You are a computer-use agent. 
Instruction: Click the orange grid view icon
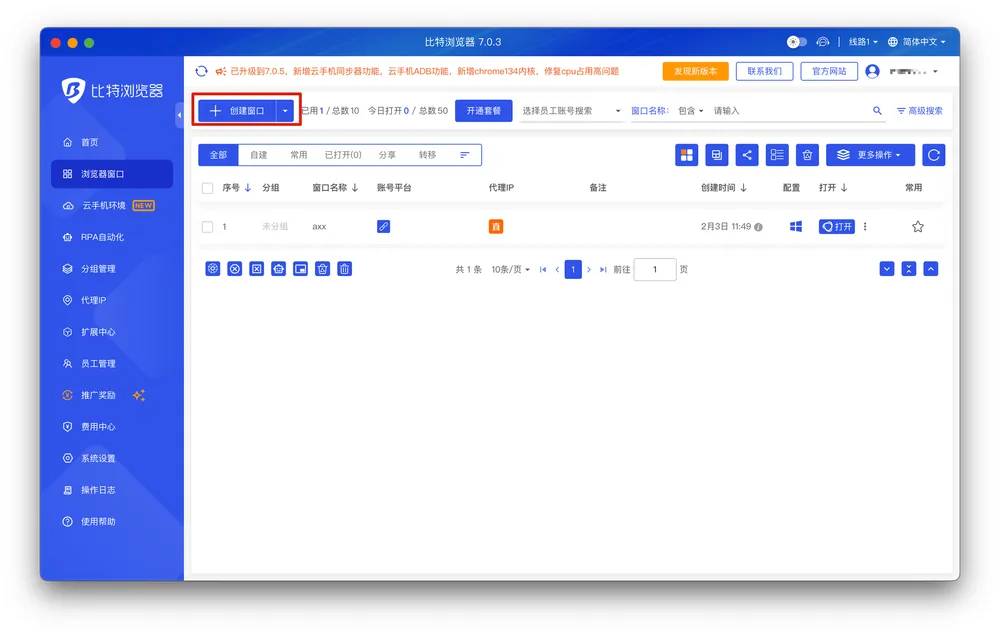[687, 155]
